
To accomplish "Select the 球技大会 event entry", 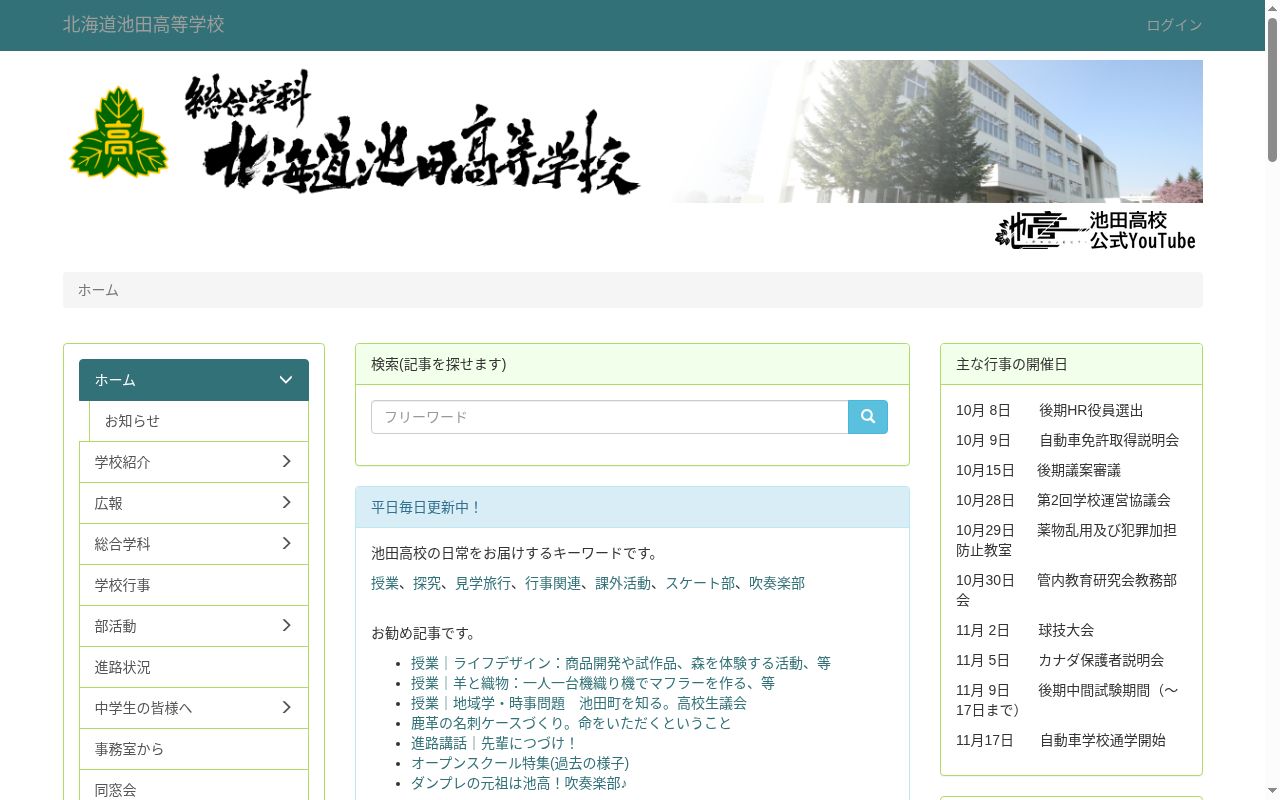I will [1025, 630].
